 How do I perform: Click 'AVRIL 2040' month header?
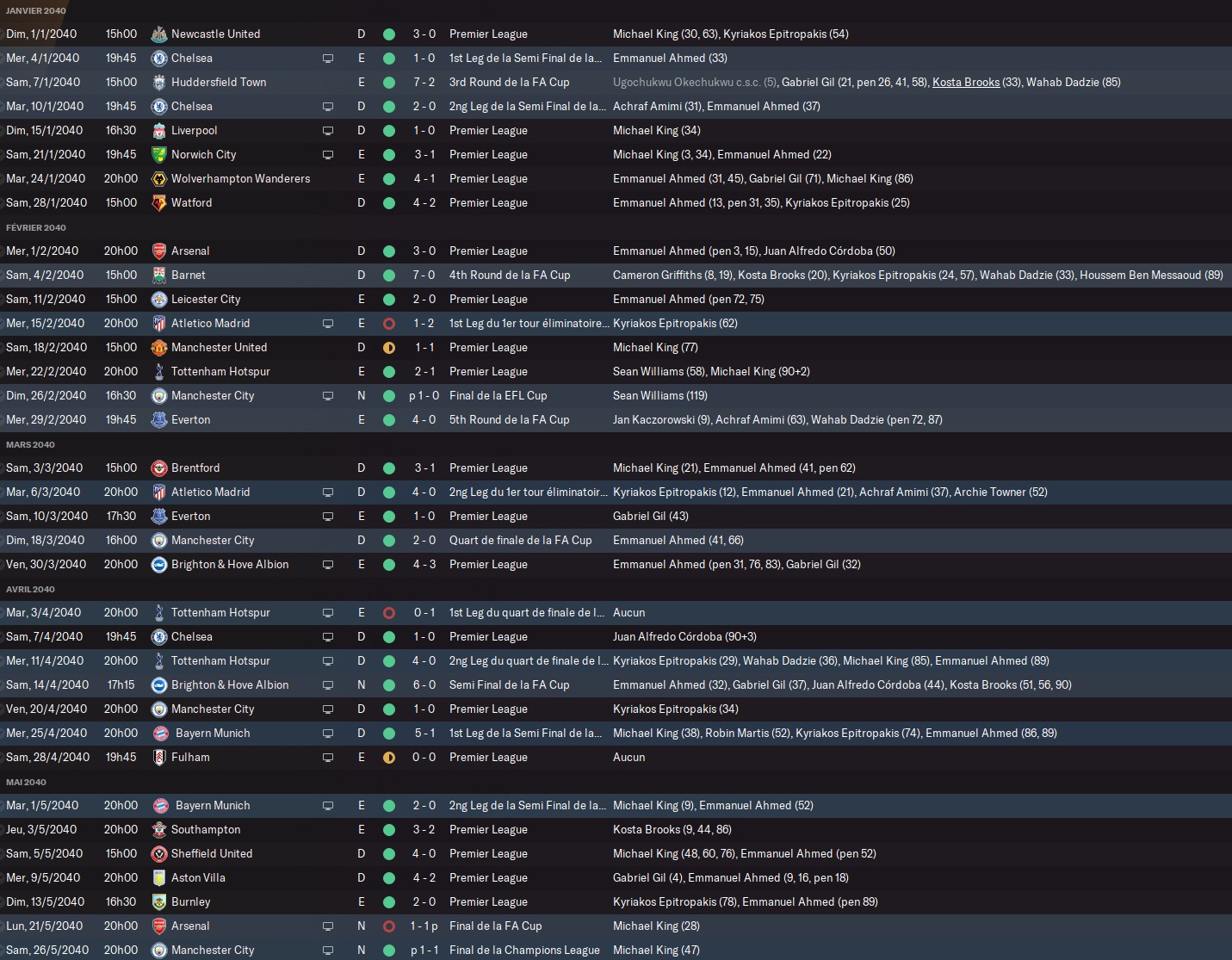(30, 590)
